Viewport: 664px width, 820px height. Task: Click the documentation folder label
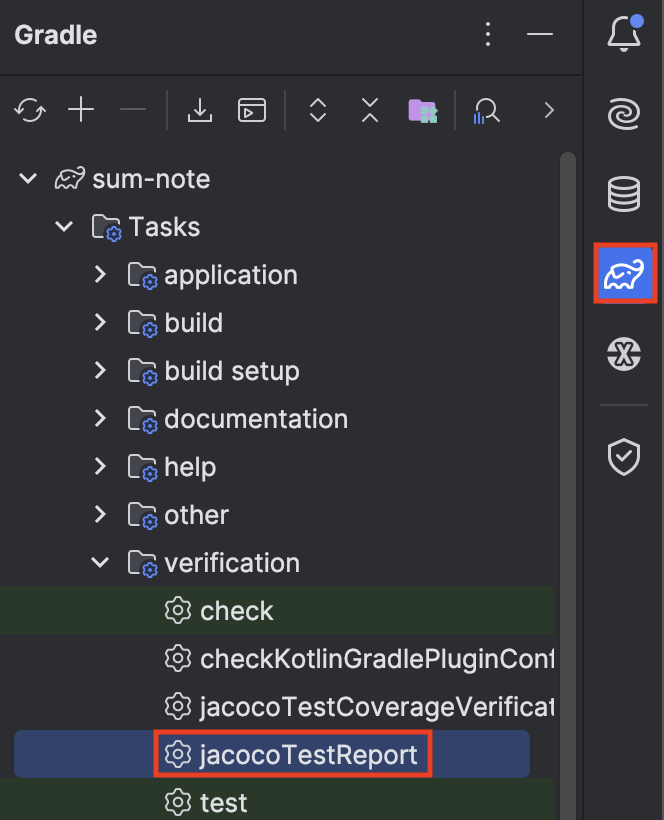pos(256,419)
